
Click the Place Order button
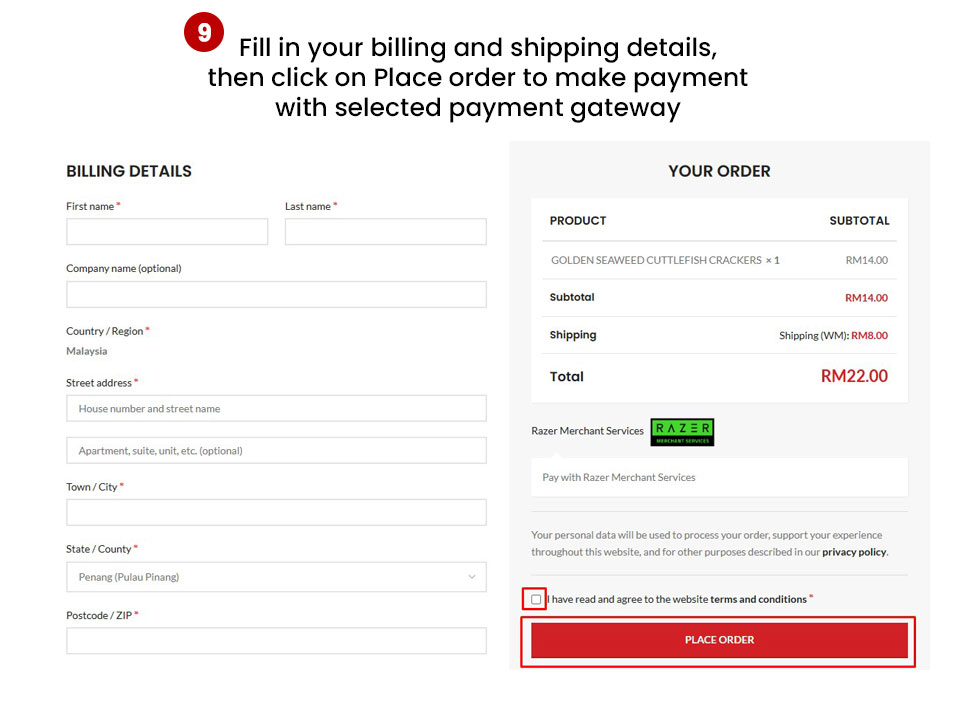click(719, 640)
